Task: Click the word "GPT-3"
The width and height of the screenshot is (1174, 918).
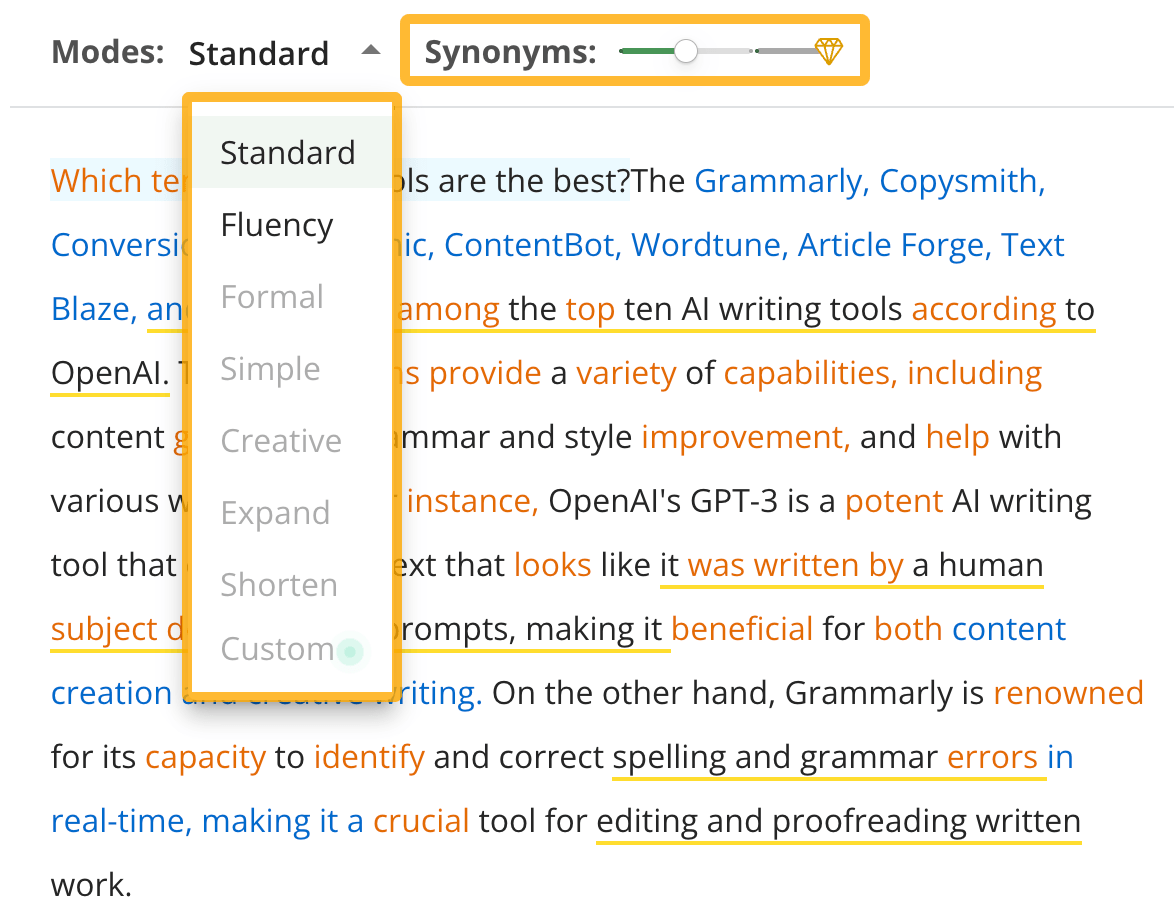Action: (x=734, y=501)
